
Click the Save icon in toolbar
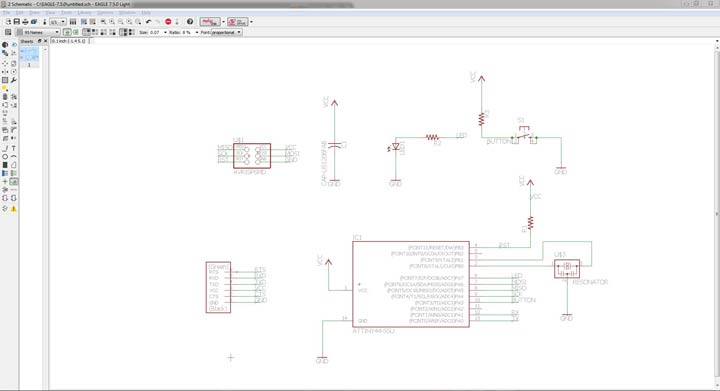(x=17, y=22)
